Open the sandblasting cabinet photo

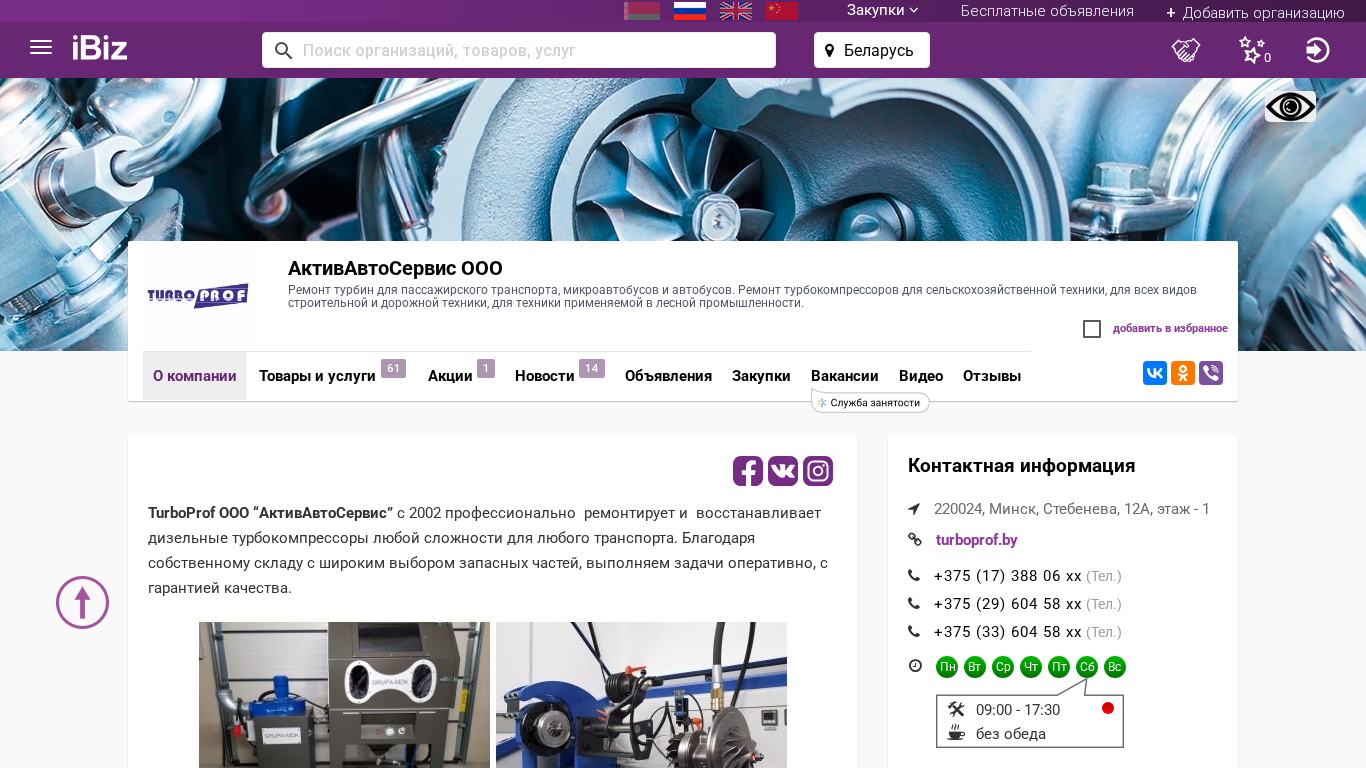[344, 695]
